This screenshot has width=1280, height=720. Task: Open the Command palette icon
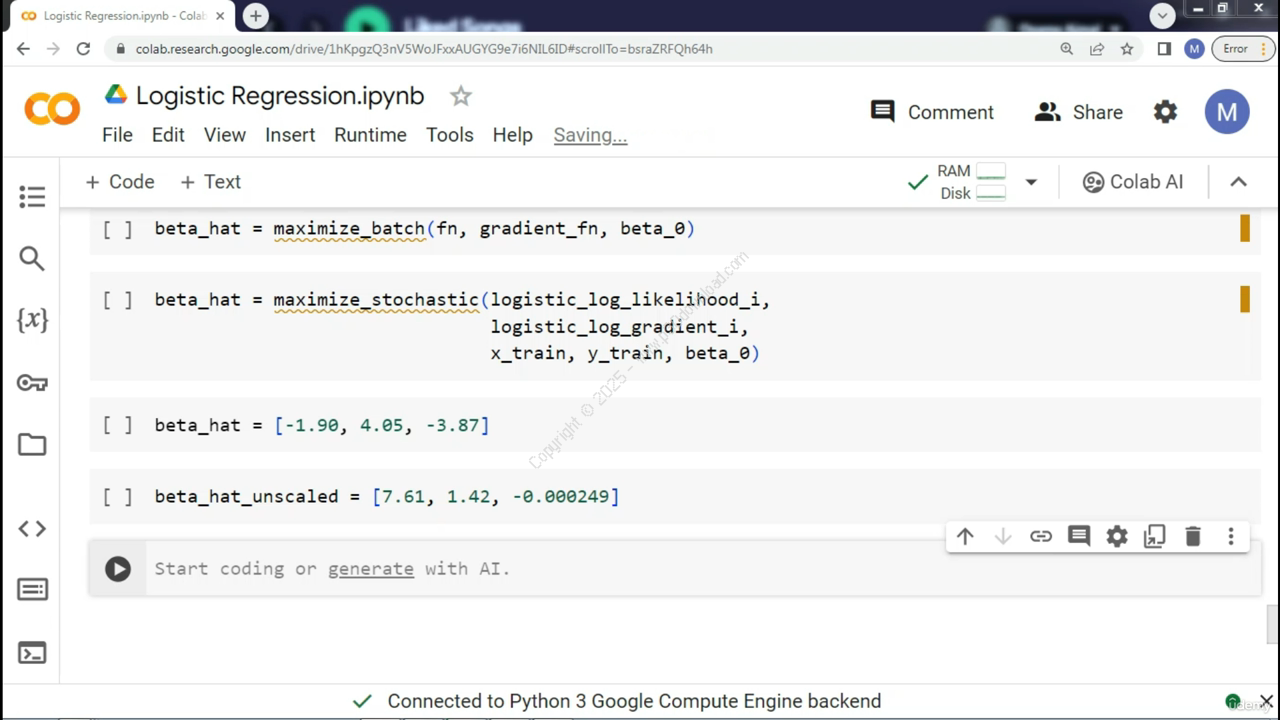point(32,590)
